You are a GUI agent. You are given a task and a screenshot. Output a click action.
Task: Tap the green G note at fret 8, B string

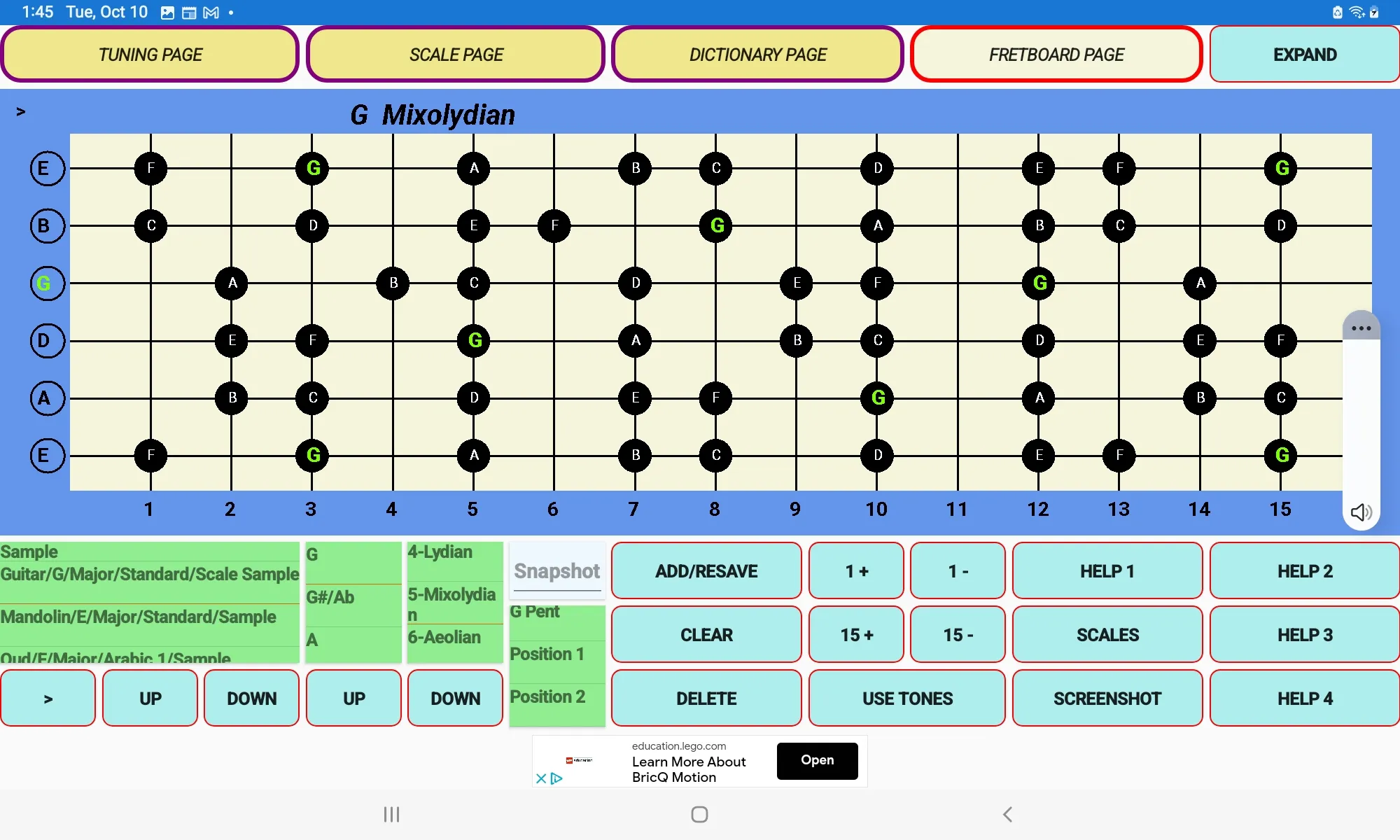[x=716, y=225]
